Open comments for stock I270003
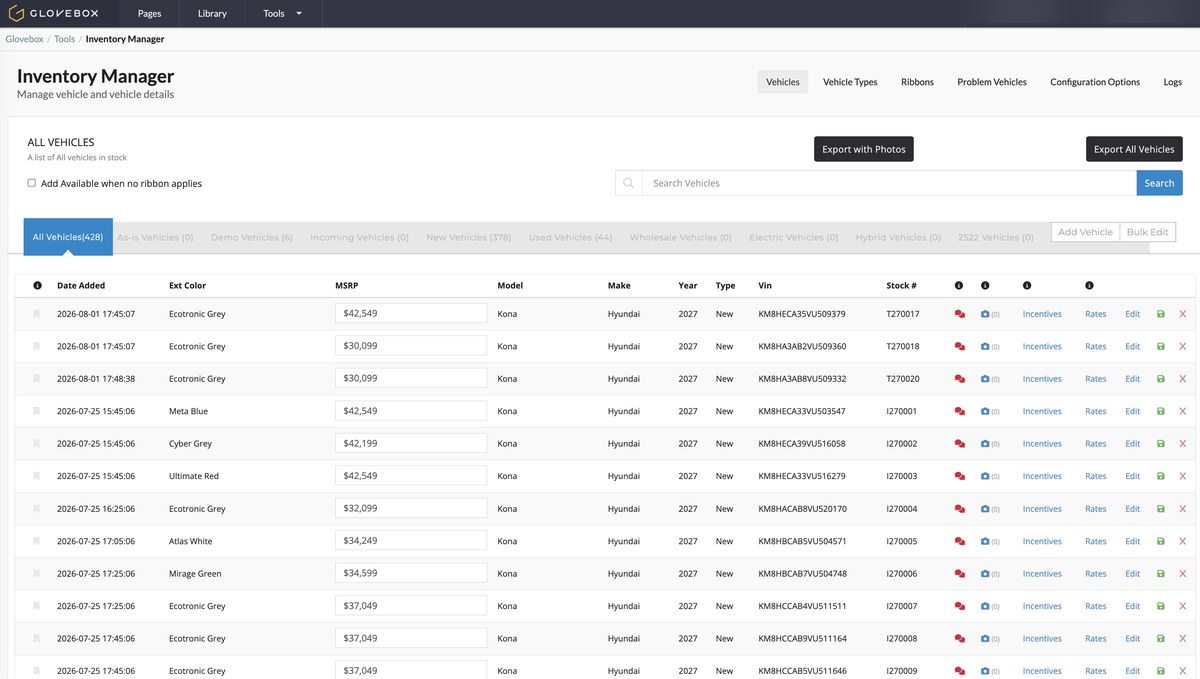Screen dimensions: 1200x679 960,476
